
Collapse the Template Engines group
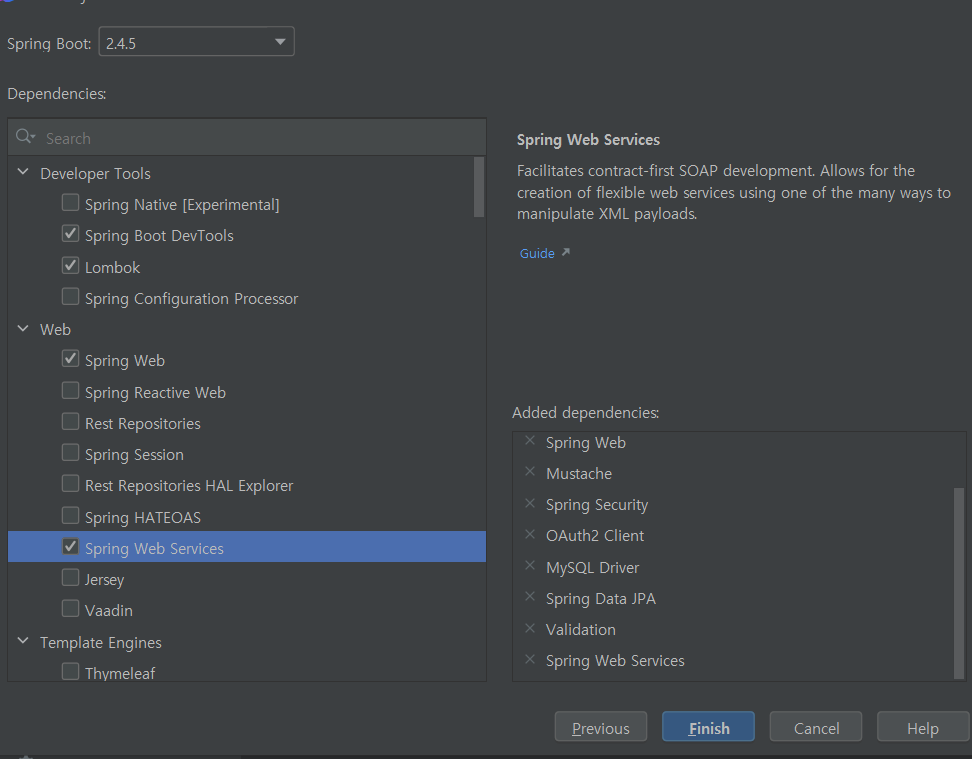[23, 641]
